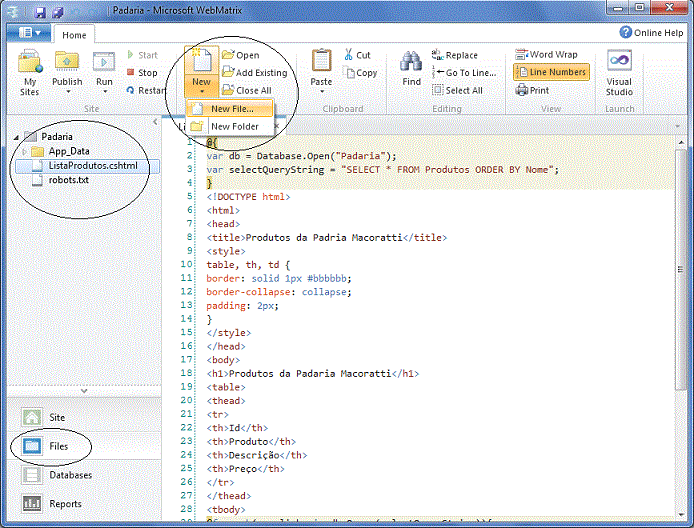
Task: Collapse the Padaria root tree node
Action: click(16, 138)
